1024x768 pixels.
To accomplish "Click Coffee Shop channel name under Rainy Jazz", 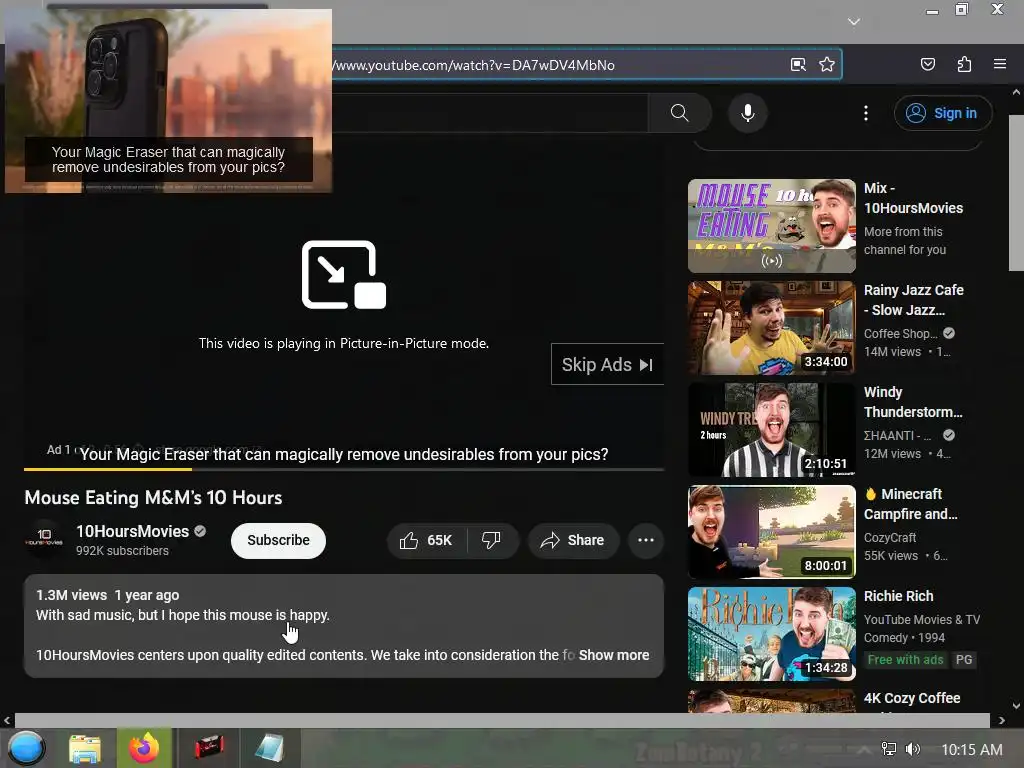I will 901,333.
